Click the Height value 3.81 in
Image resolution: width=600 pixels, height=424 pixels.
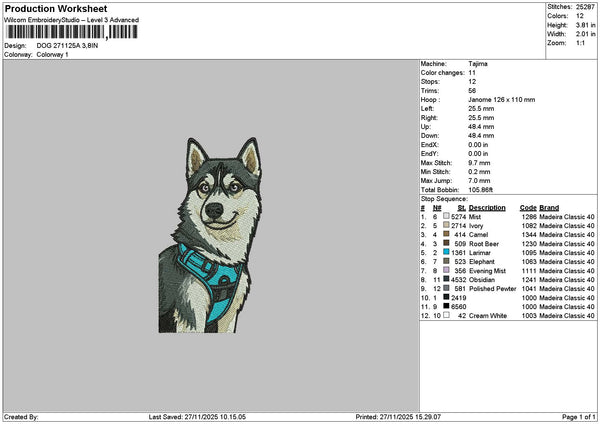pyautogui.click(x=585, y=25)
